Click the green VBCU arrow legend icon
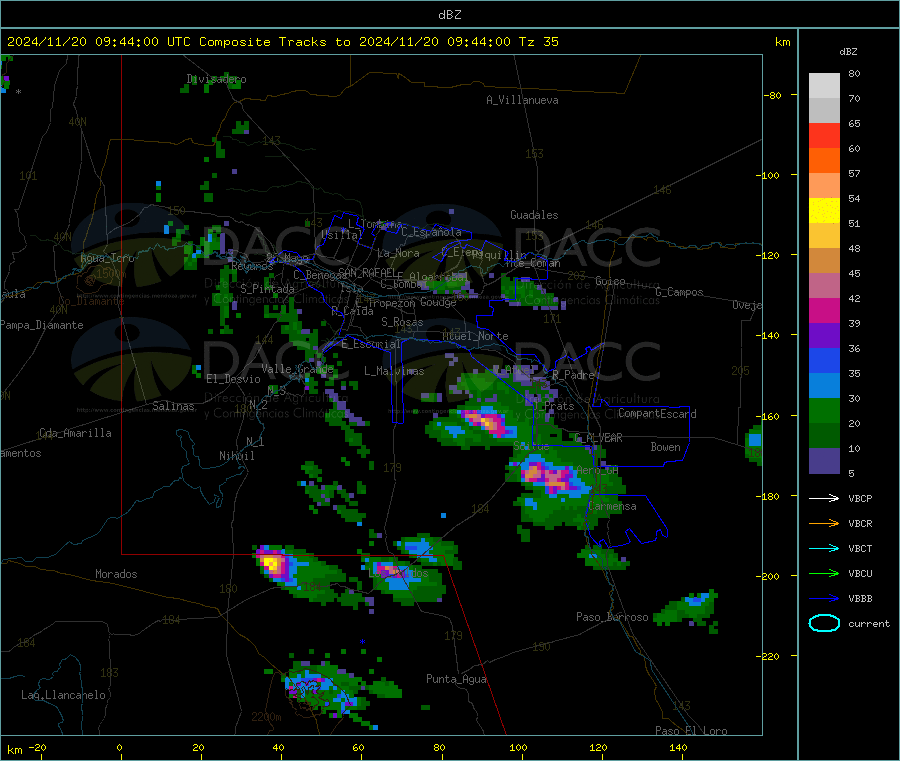 tap(824, 573)
